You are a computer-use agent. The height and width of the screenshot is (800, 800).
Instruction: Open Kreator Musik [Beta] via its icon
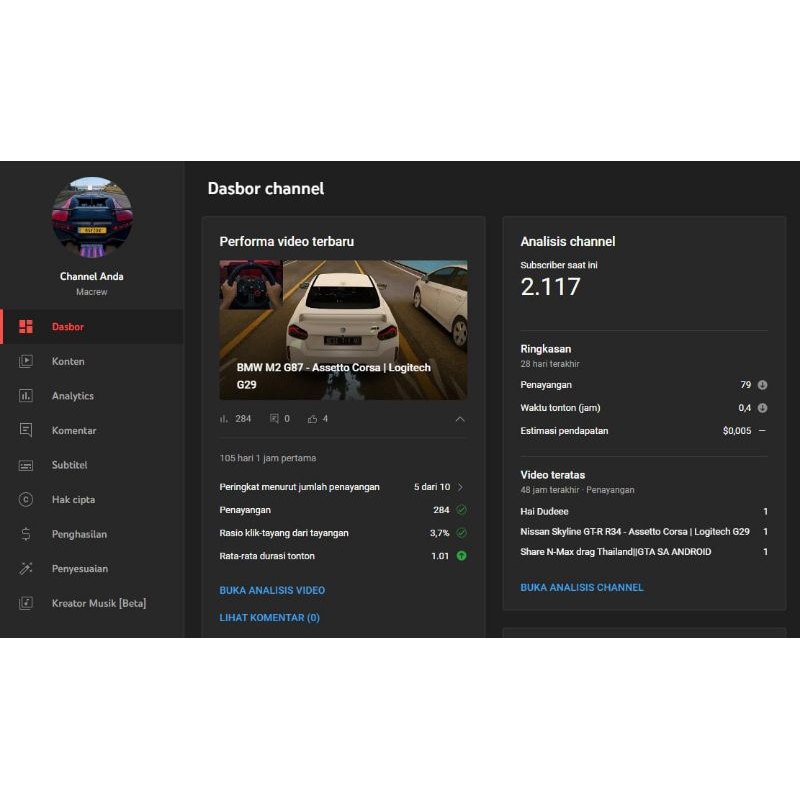click(x=29, y=603)
